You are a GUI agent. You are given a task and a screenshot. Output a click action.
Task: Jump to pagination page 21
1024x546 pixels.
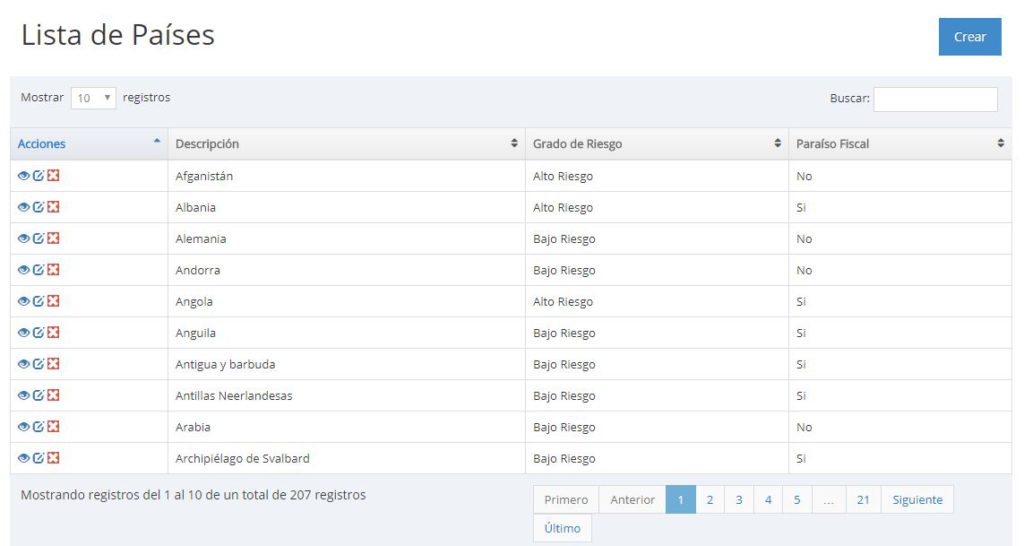[863, 500]
